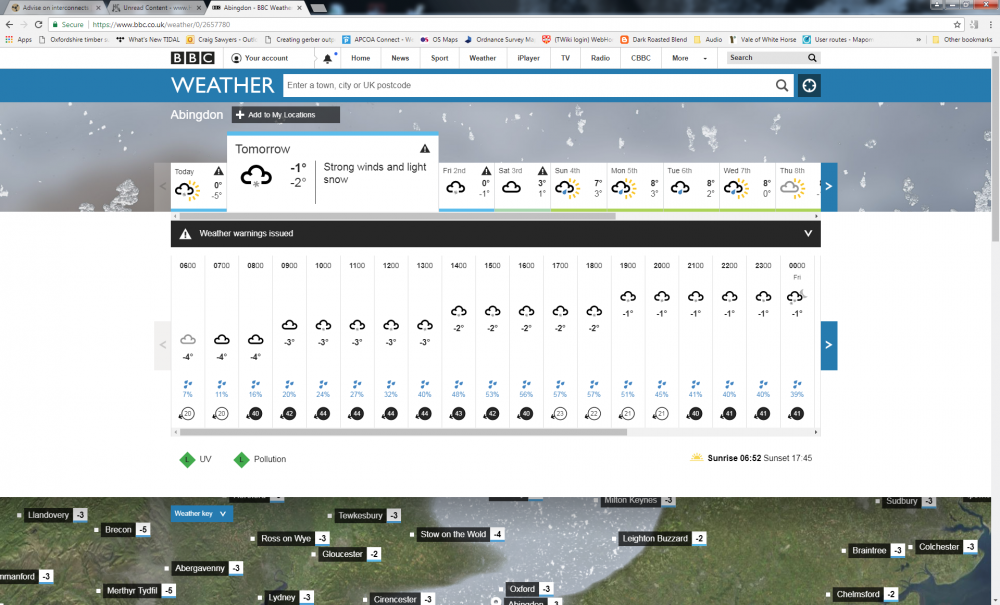Open iPlayer from BBC navigation bar

pyautogui.click(x=528, y=59)
